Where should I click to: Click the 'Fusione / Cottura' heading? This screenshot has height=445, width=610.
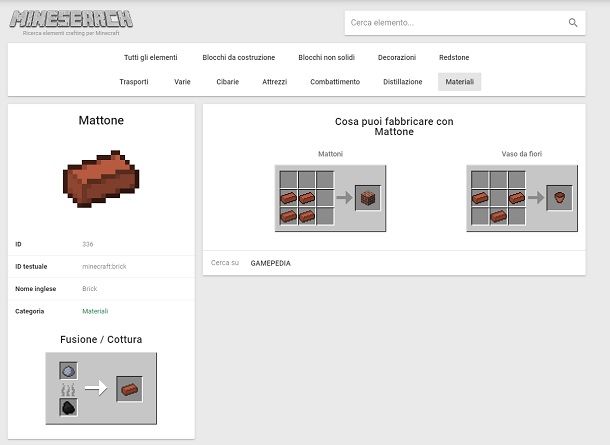click(x=101, y=340)
